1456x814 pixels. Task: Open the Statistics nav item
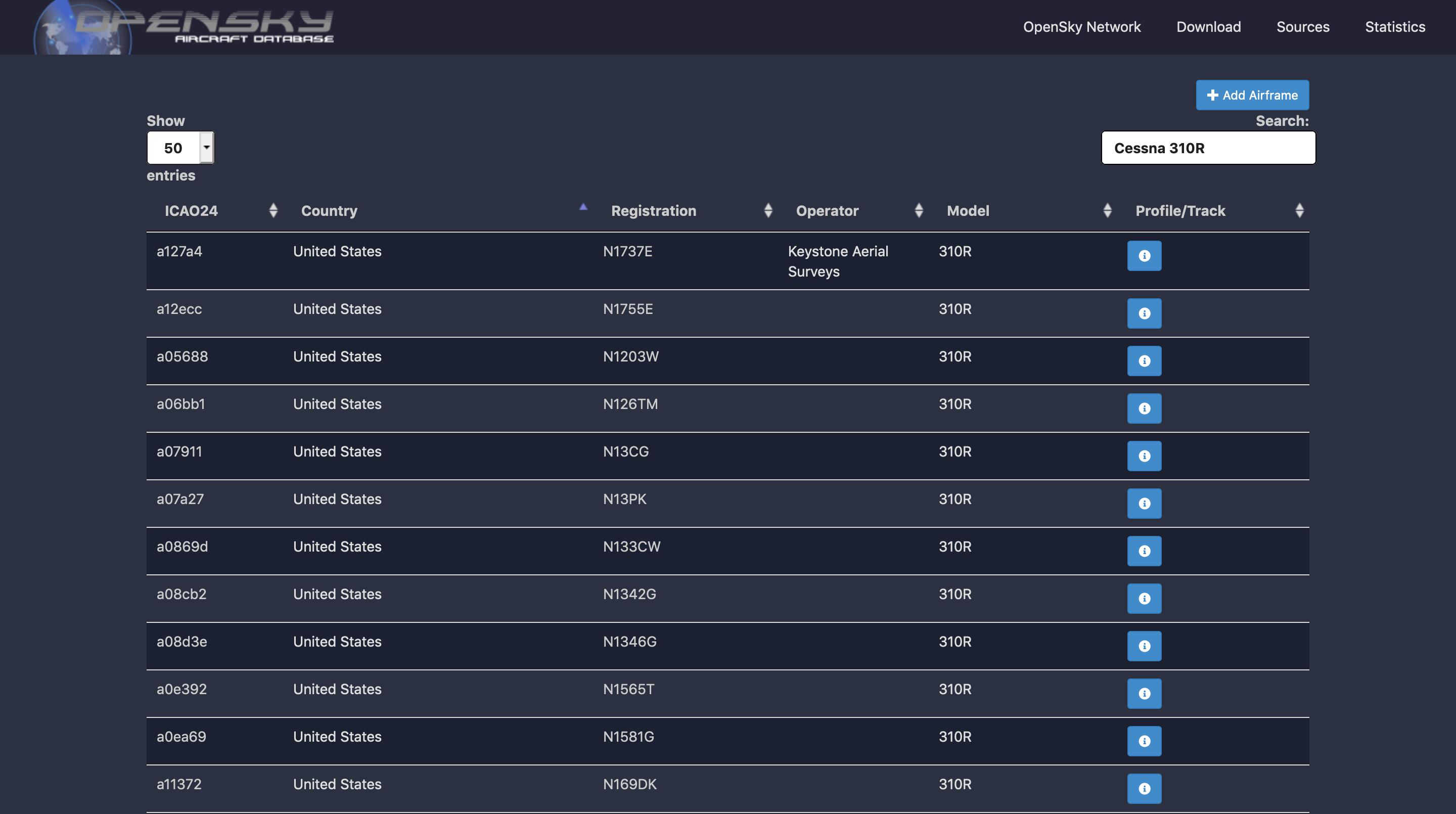[x=1395, y=27]
